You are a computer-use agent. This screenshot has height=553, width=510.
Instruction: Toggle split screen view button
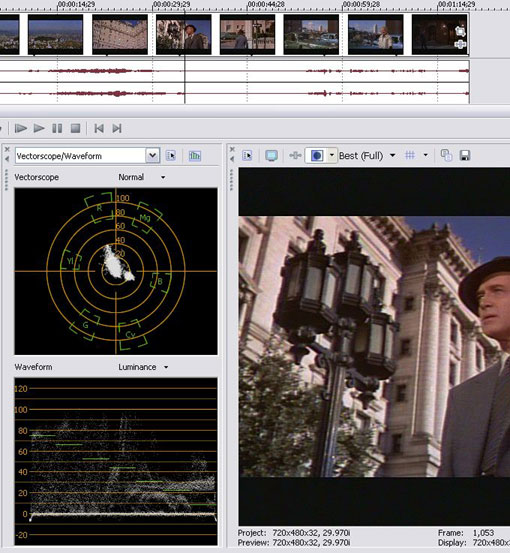(x=316, y=156)
